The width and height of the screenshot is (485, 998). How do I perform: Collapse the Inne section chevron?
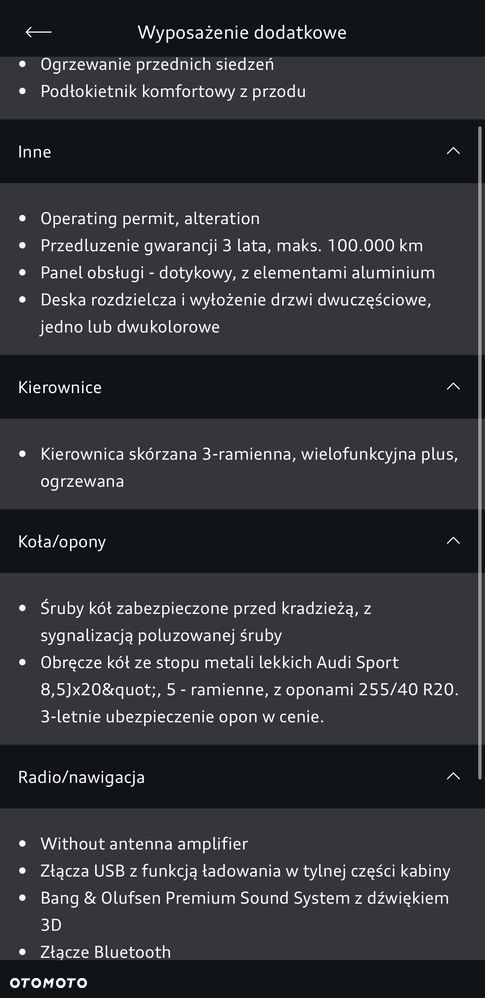(x=453, y=151)
